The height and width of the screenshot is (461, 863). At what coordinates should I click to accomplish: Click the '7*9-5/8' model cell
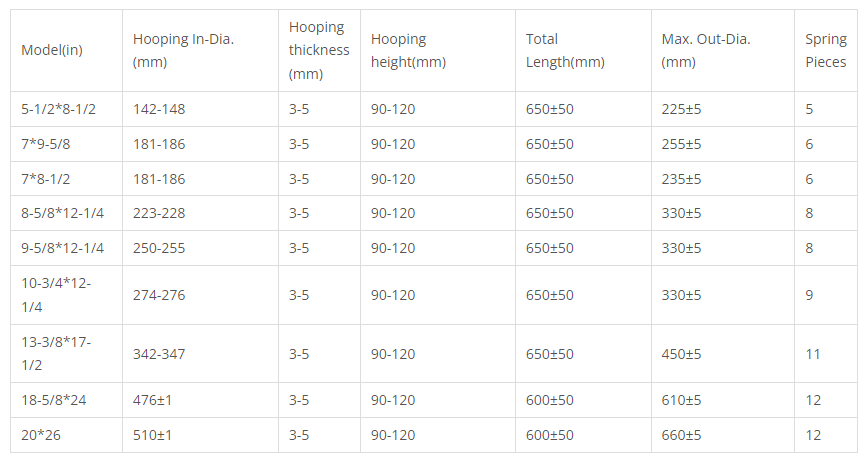pos(44,144)
